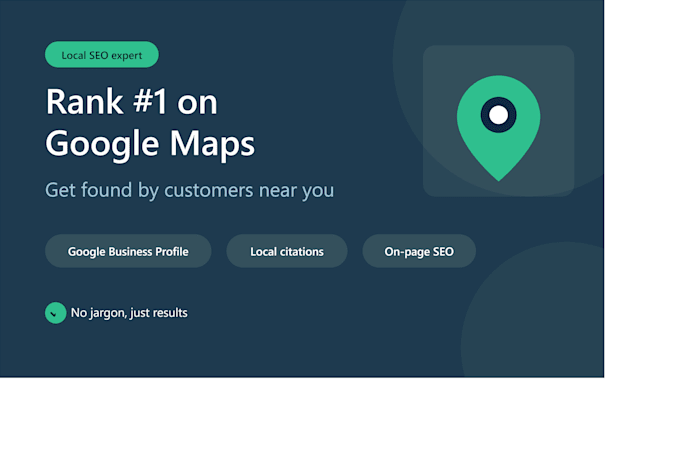Click the green checkmark circle icon
The image size is (680, 461).
pyautogui.click(x=56, y=313)
